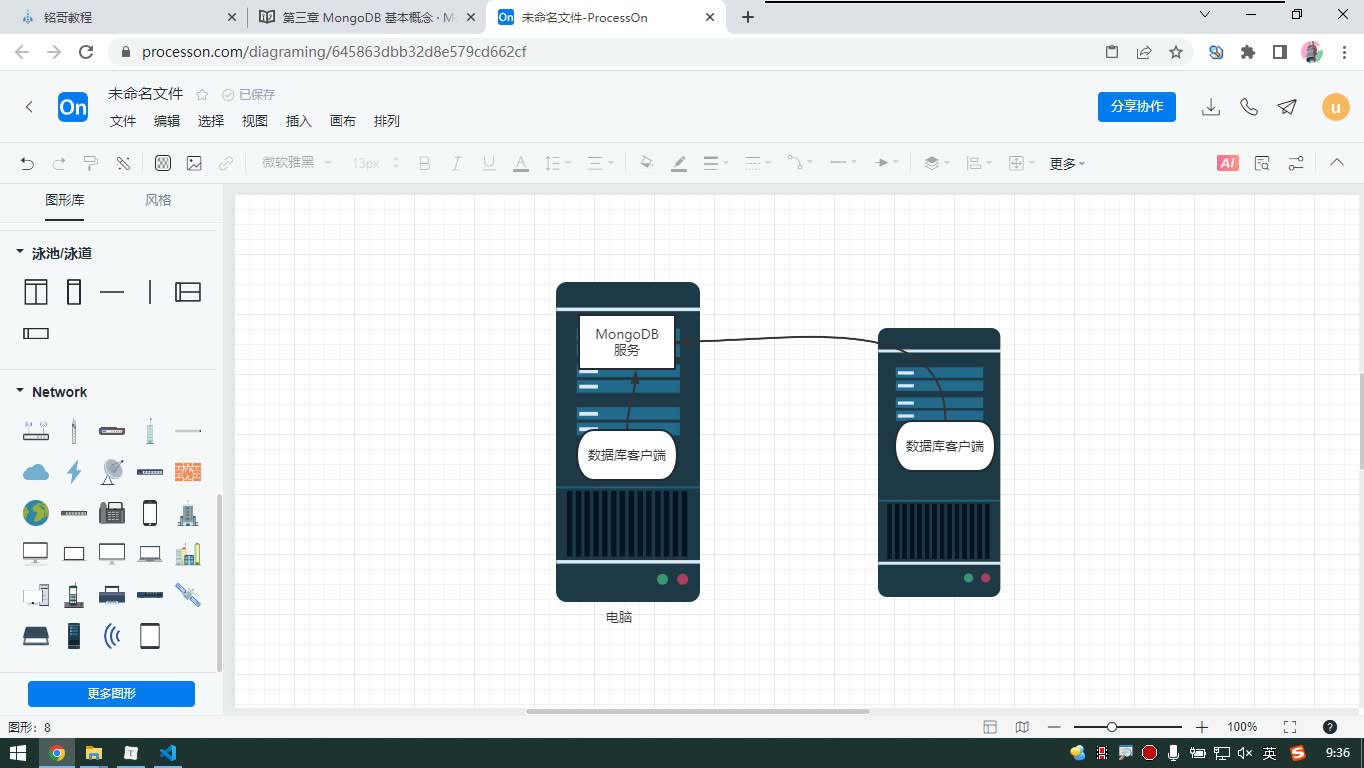Viewport: 1364px width, 768px height.
Task: Click the 分享协作 button
Action: [1137, 107]
